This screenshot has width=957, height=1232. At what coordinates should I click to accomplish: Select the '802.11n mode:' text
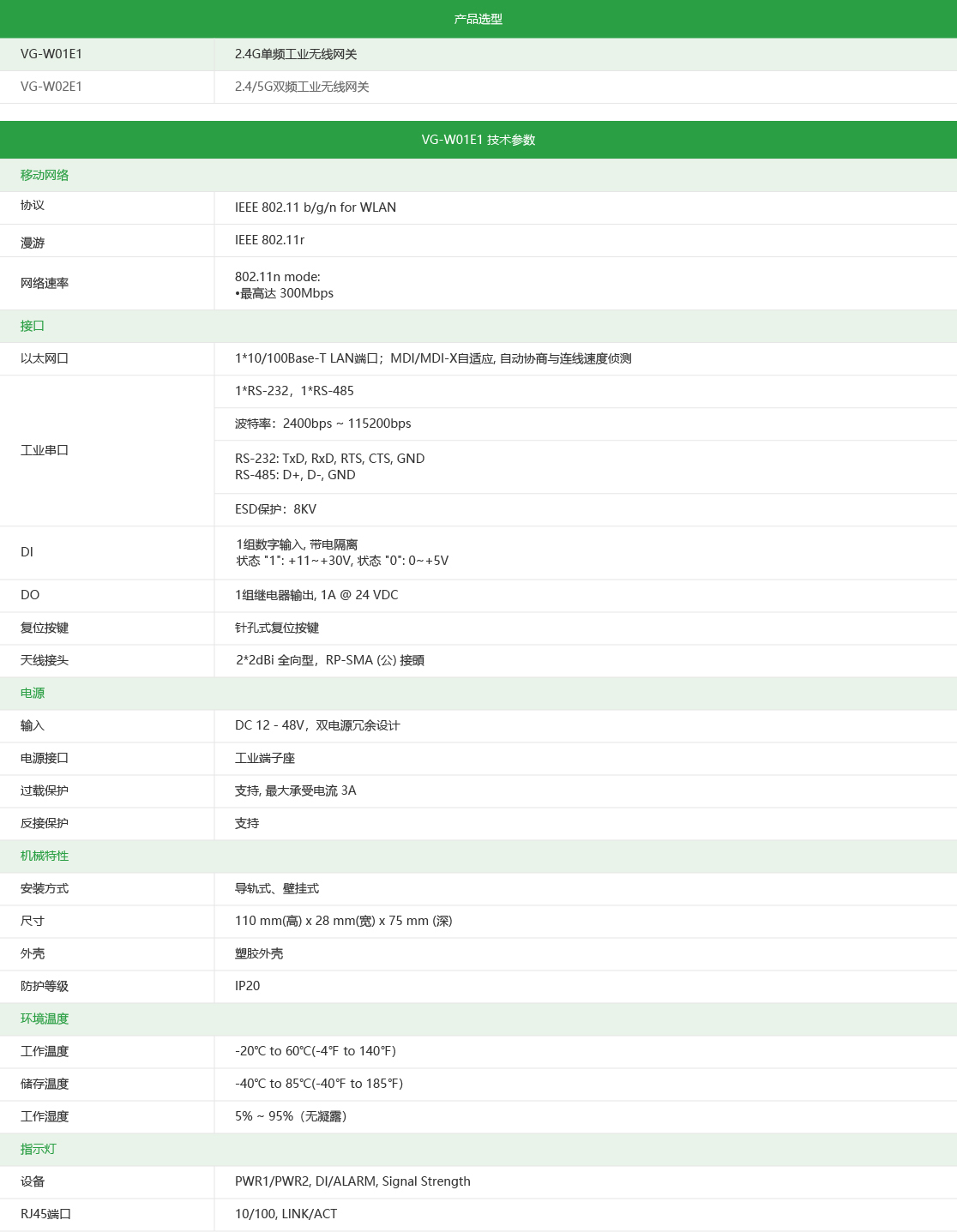[278, 277]
